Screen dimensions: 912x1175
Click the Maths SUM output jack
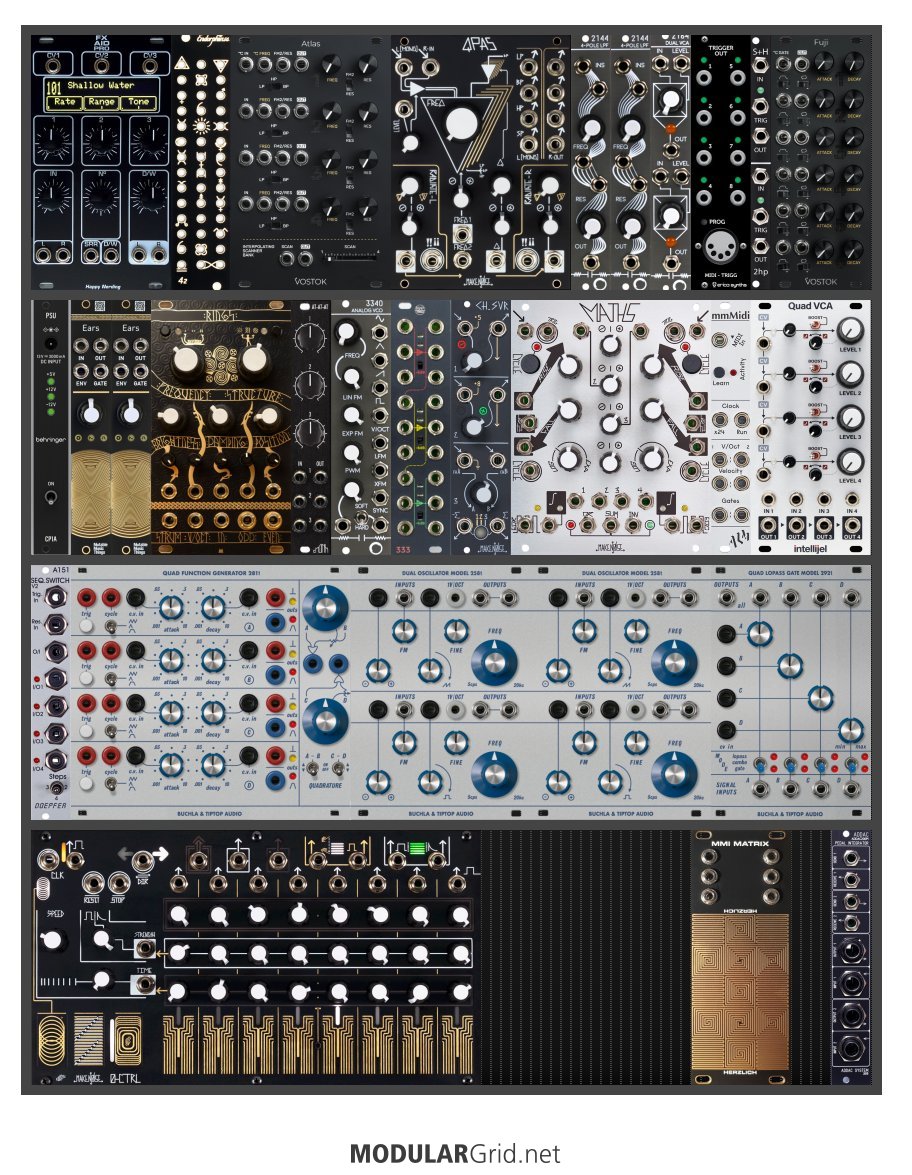(611, 526)
